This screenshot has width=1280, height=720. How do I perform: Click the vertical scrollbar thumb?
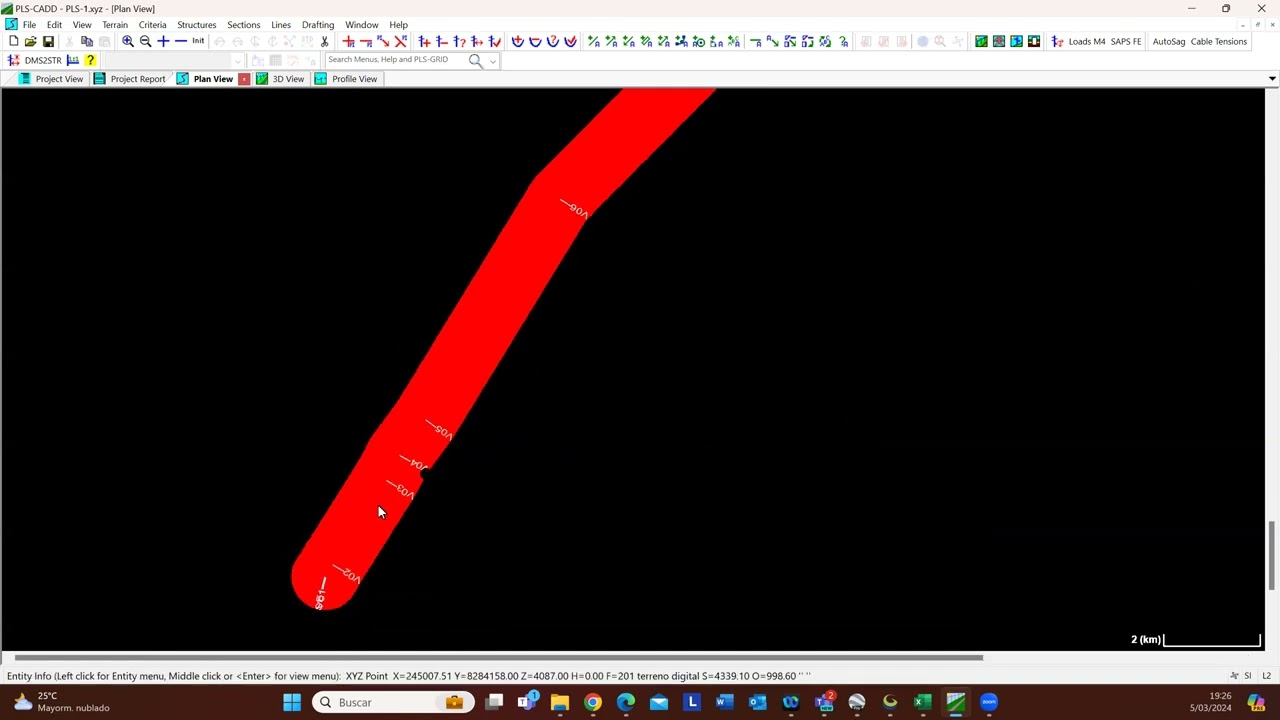click(1272, 556)
